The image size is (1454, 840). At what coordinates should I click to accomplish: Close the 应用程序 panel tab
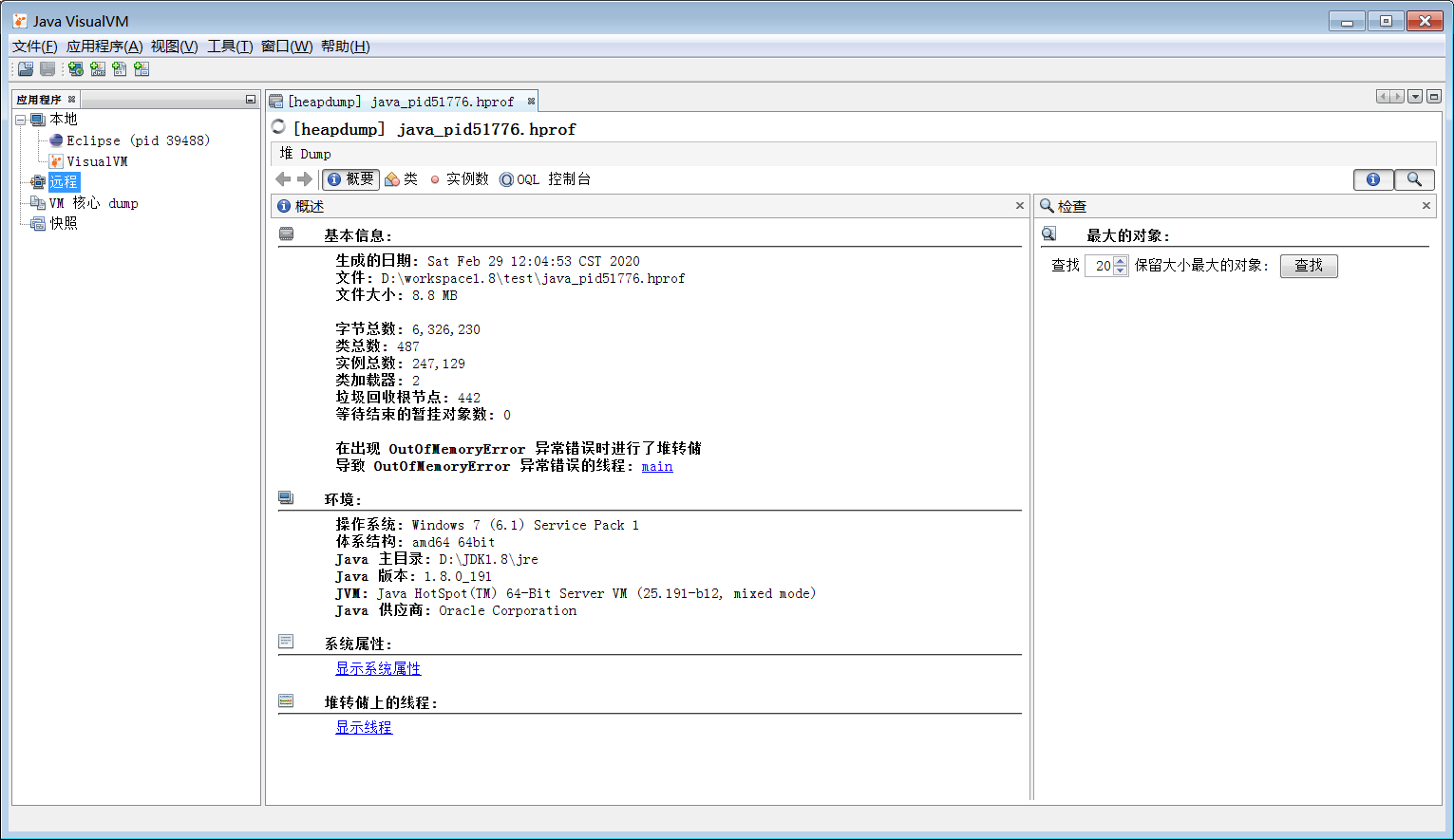coord(71,100)
